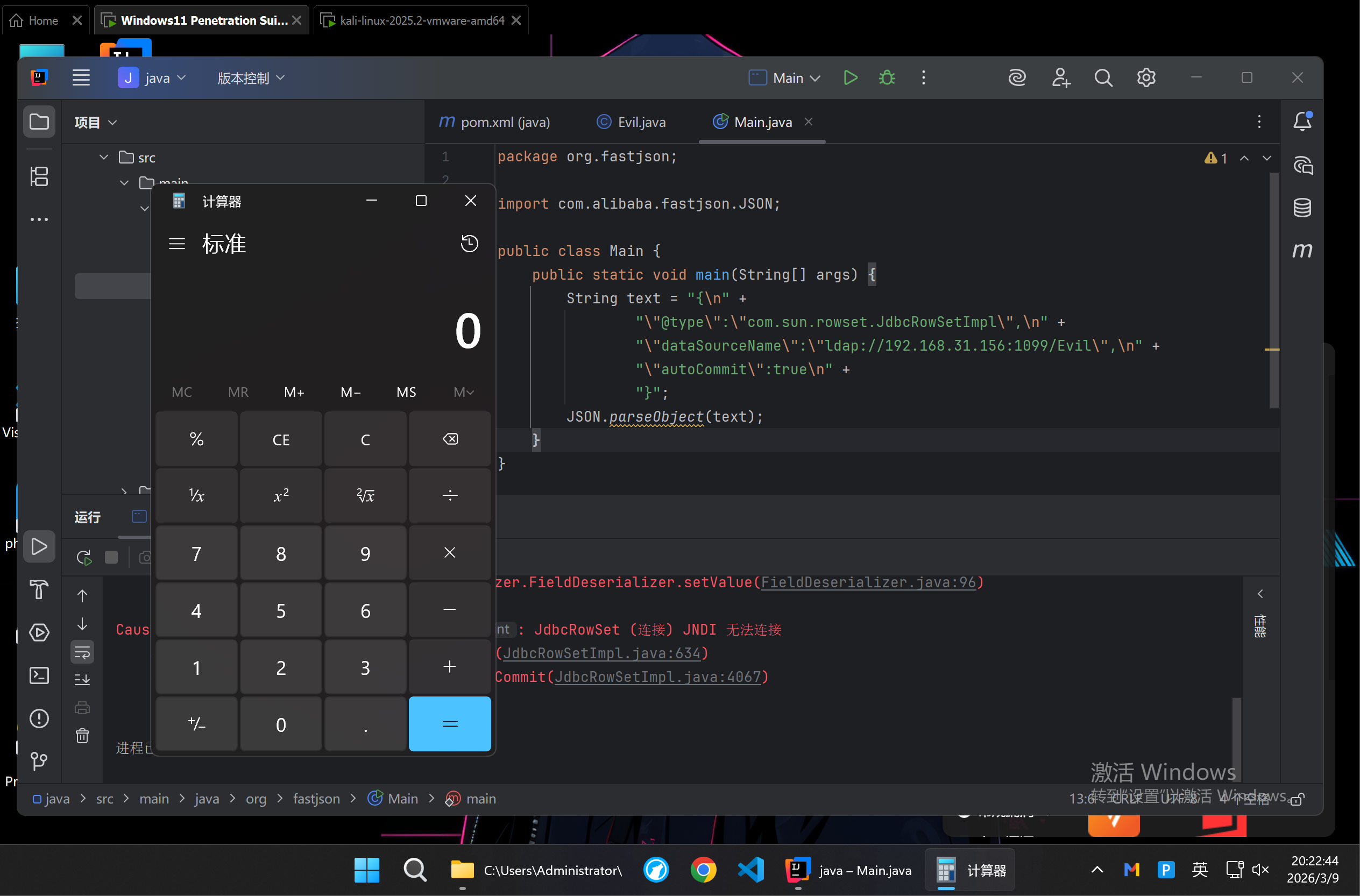Open the Git version control panel

pyautogui.click(x=39, y=760)
